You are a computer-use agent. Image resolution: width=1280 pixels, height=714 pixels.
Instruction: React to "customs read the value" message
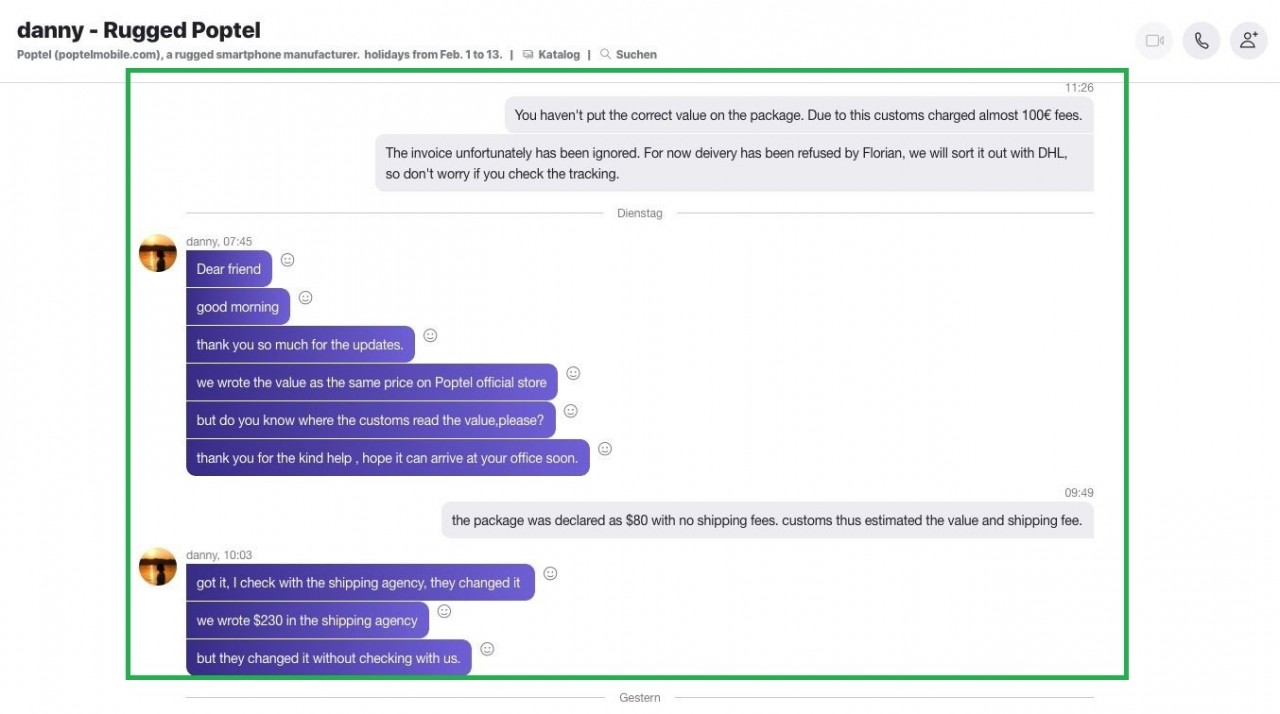click(x=571, y=411)
